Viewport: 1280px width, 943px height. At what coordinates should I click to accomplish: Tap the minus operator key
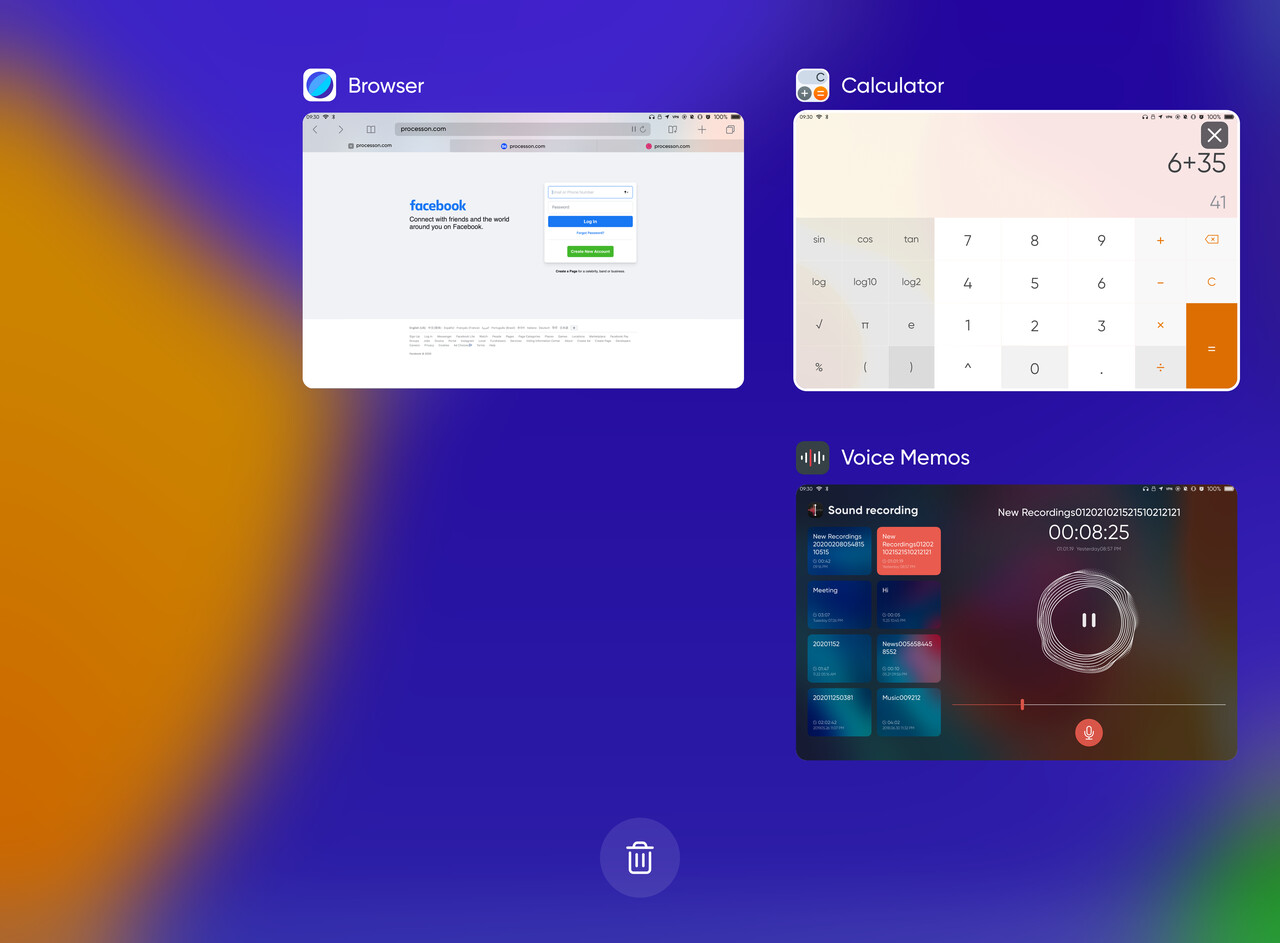[1160, 282]
